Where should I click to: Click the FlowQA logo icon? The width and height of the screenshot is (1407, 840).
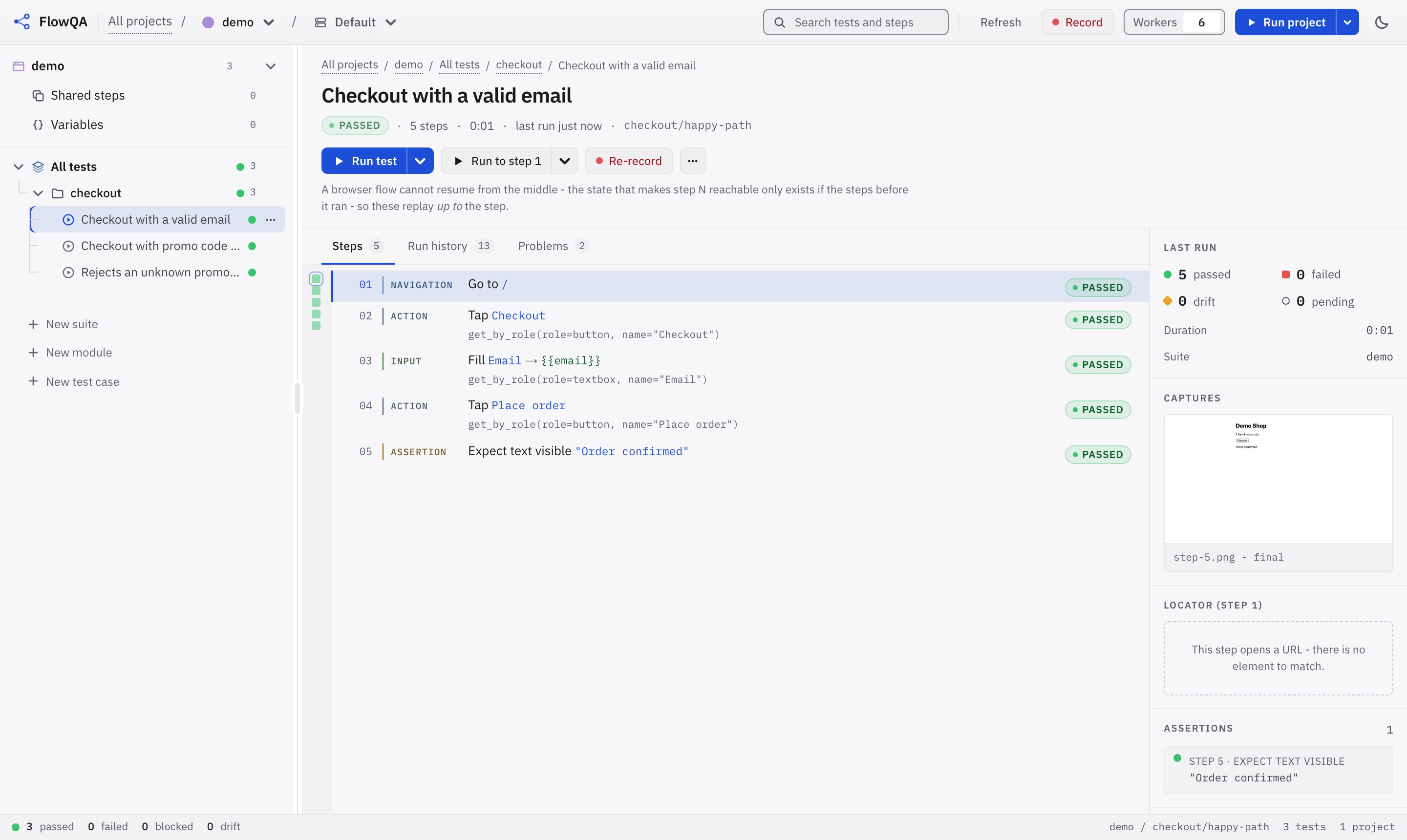tap(21, 22)
